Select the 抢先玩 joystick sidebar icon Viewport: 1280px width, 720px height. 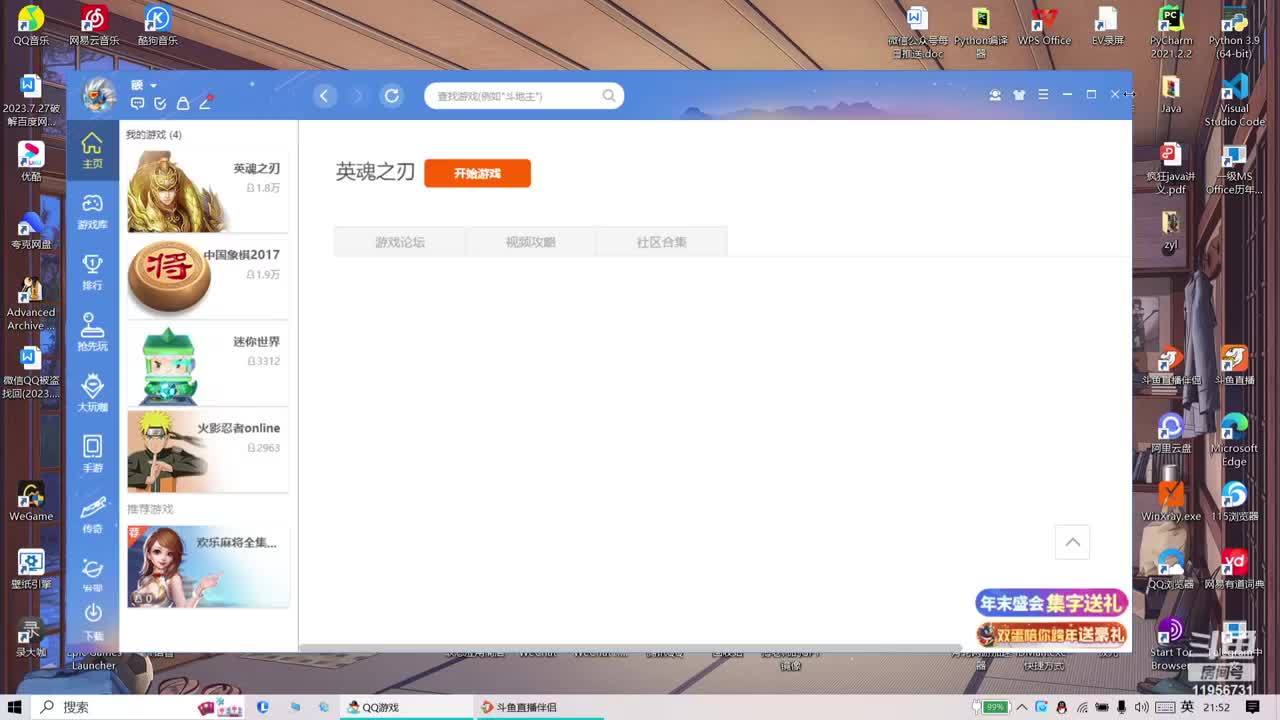pyautogui.click(x=92, y=332)
